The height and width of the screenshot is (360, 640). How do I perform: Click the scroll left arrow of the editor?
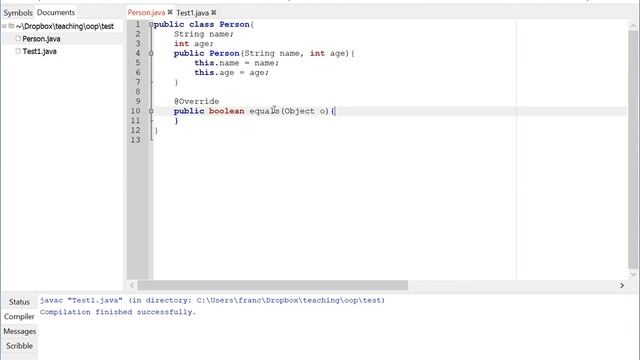click(132, 285)
